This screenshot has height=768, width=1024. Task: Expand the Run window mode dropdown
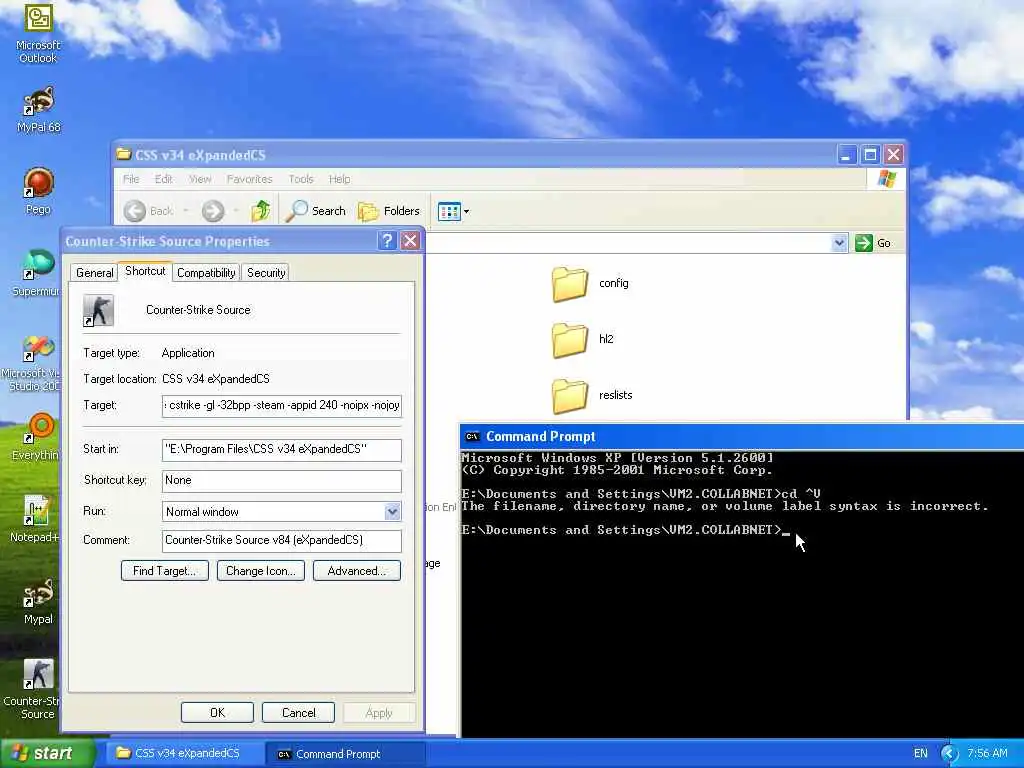coord(392,511)
